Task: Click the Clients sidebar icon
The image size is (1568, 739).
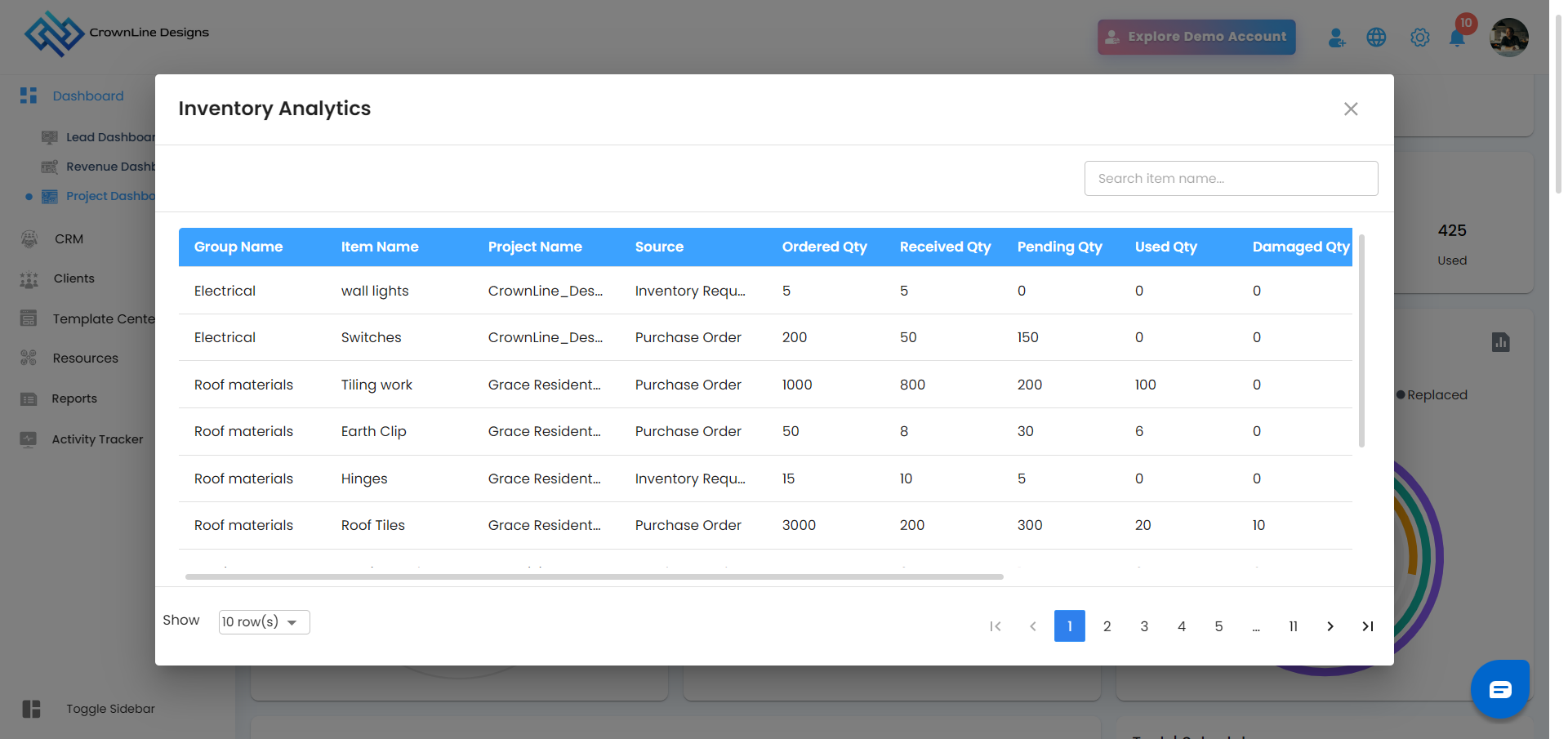Action: click(29, 279)
